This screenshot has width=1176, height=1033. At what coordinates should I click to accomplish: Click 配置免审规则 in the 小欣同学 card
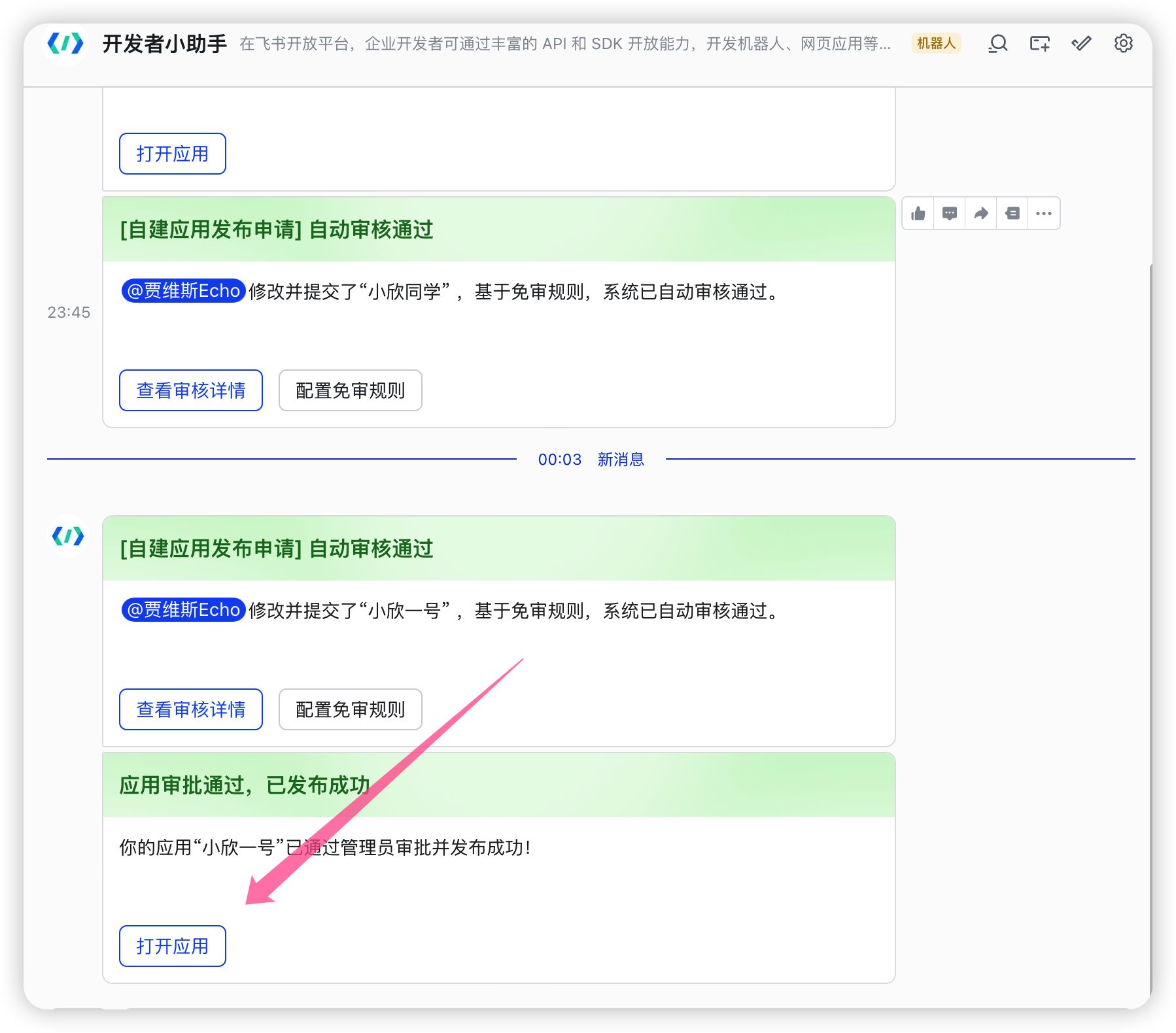[x=351, y=390]
